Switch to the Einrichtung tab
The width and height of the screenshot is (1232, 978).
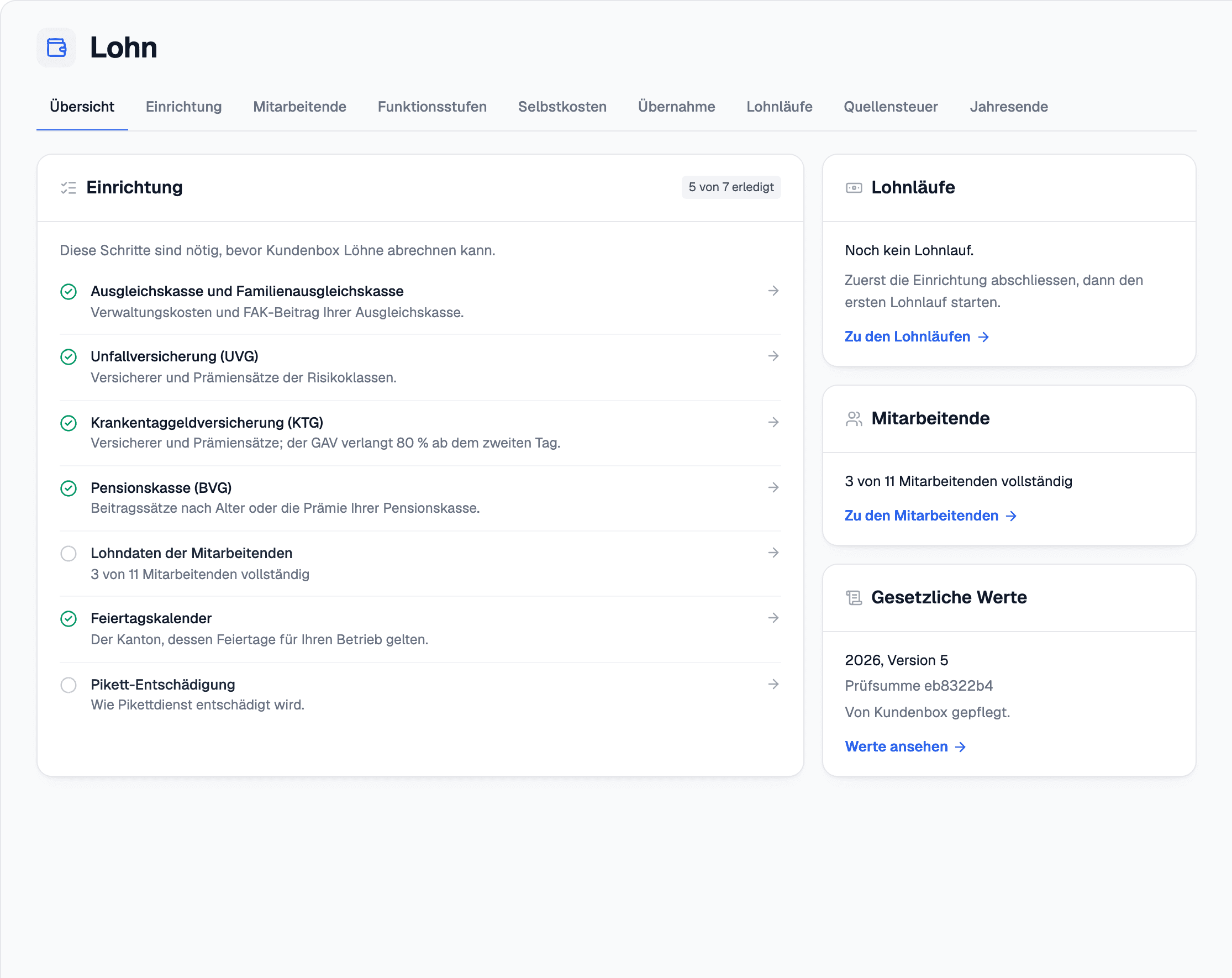coord(183,107)
